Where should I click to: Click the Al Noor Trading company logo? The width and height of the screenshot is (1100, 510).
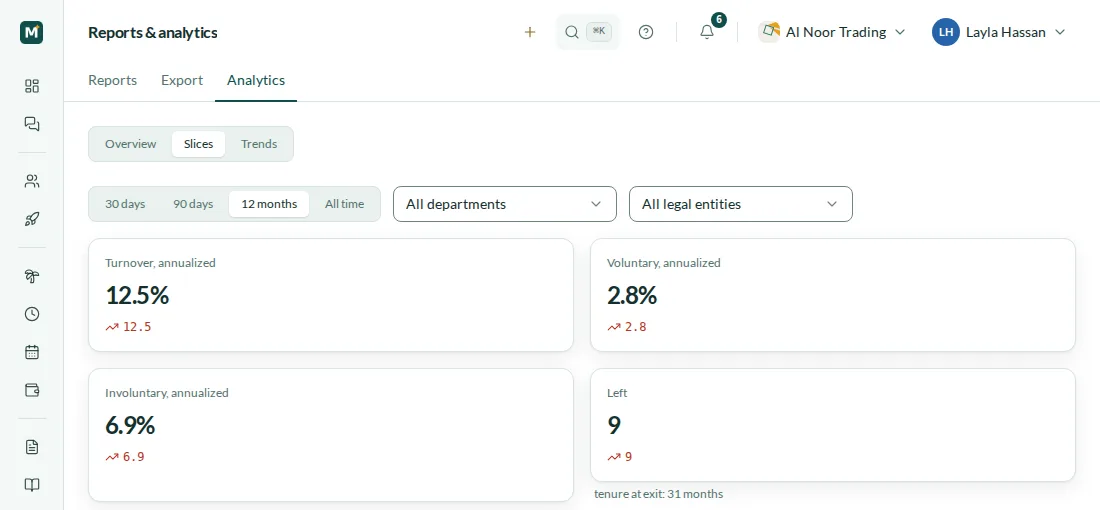770,32
